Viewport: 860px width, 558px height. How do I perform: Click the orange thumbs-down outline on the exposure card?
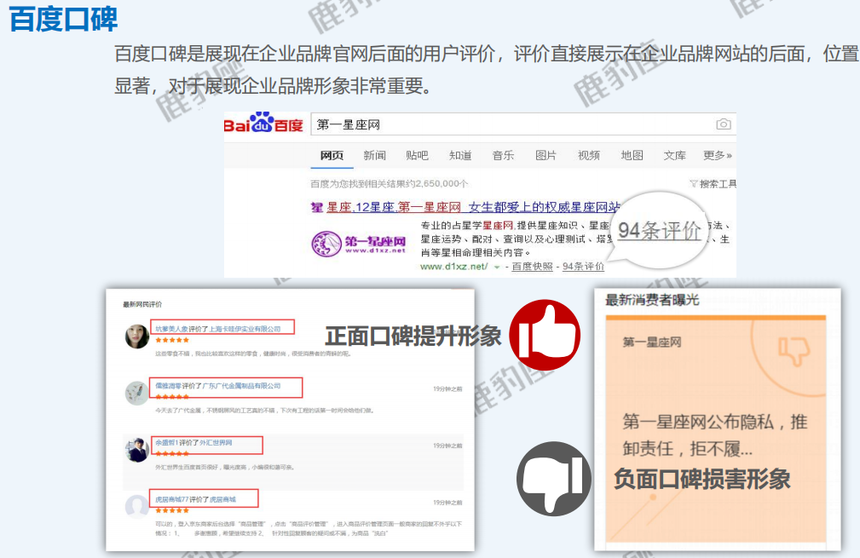[794, 351]
